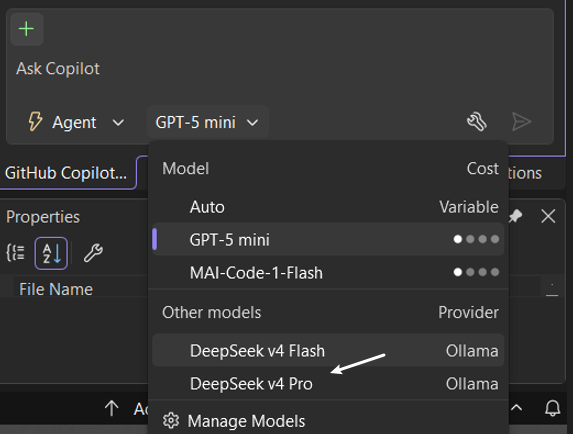Click cost dots beside MAI-Code-1-Flash

coord(476,272)
